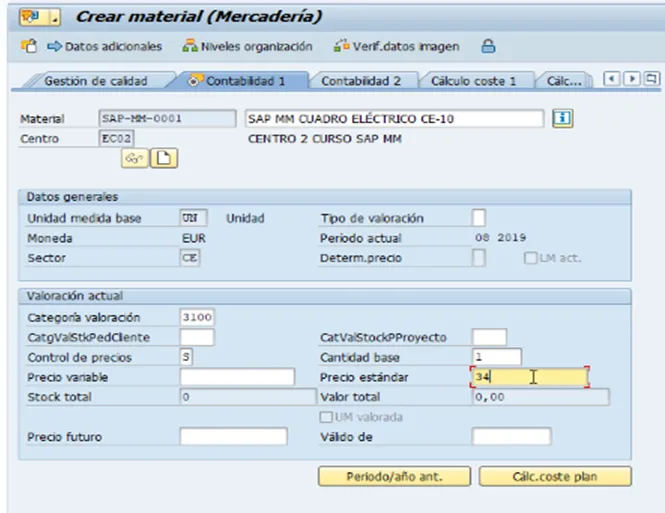Click the Stock total field
Screen dimensions: 665x513
point(248,397)
